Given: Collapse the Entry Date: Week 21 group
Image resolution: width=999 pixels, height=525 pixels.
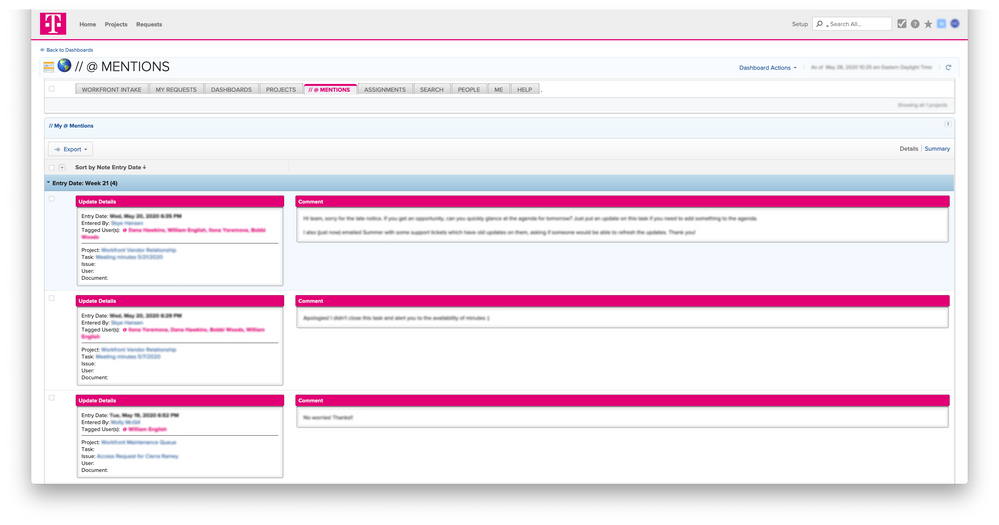Looking at the screenshot, I should [x=48, y=183].
